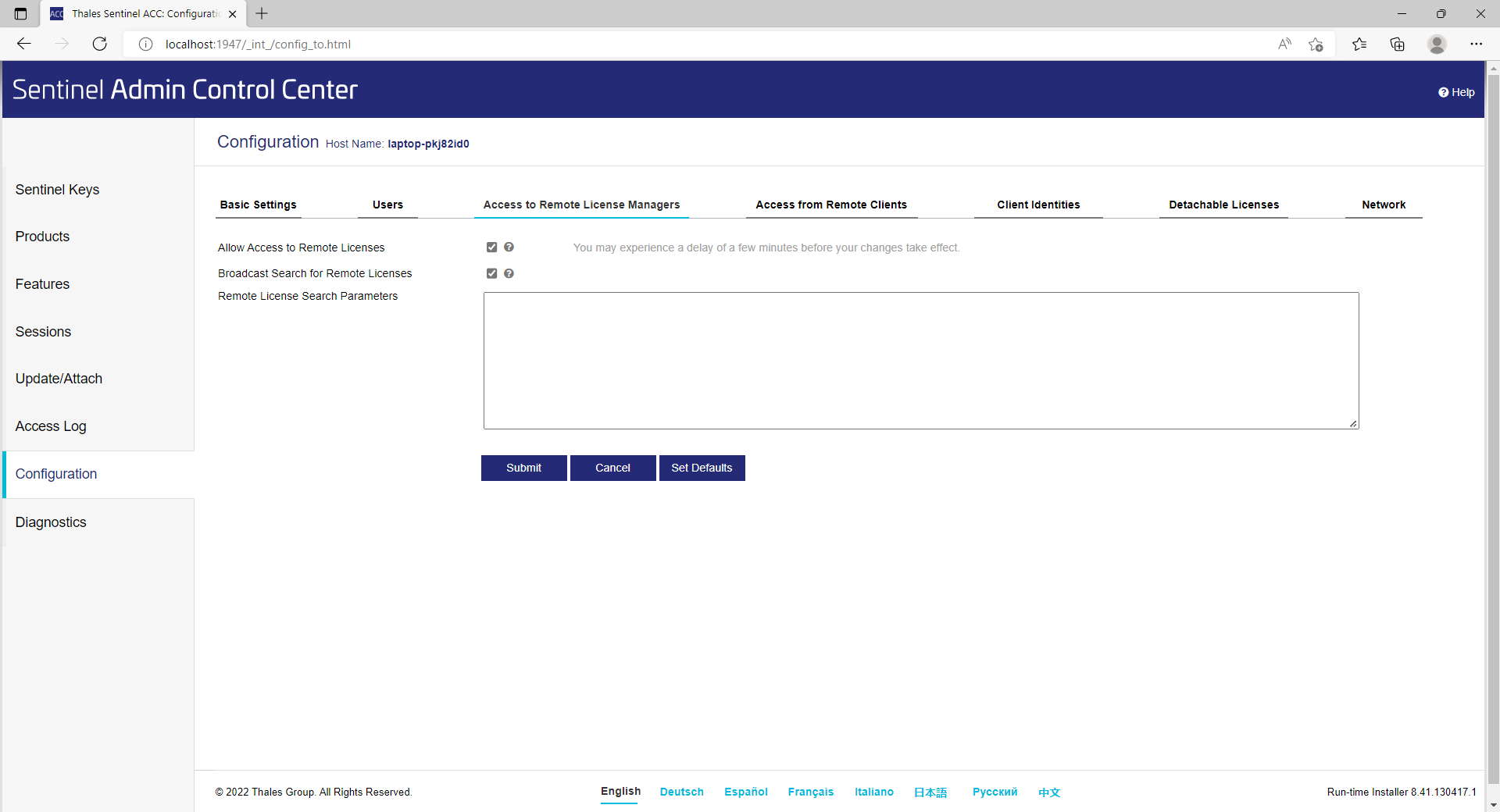The width and height of the screenshot is (1500, 812).
Task: Switch to the Detachable Licenses tab
Action: (x=1223, y=205)
